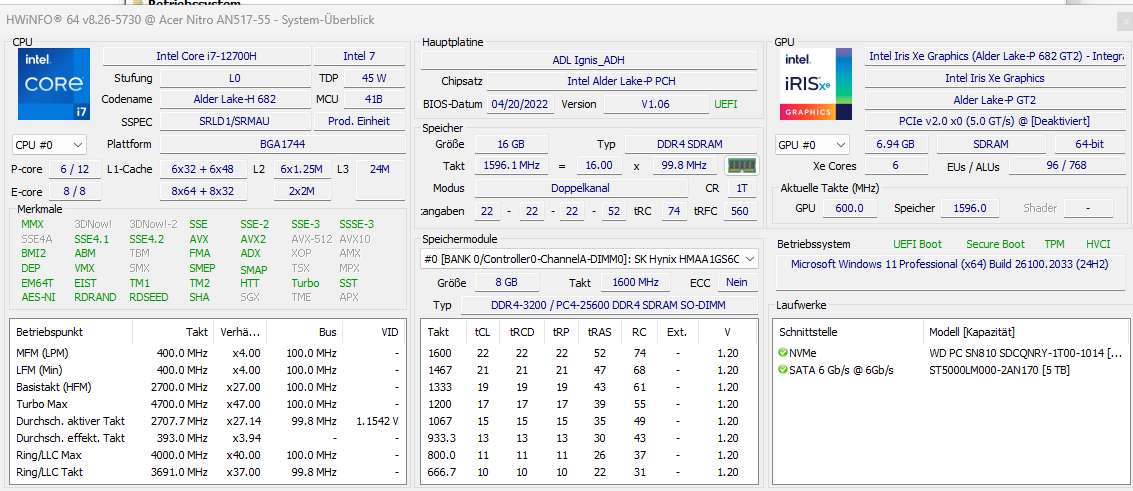
Task: Click the BIOS version V1.06 field
Action: tap(655, 104)
